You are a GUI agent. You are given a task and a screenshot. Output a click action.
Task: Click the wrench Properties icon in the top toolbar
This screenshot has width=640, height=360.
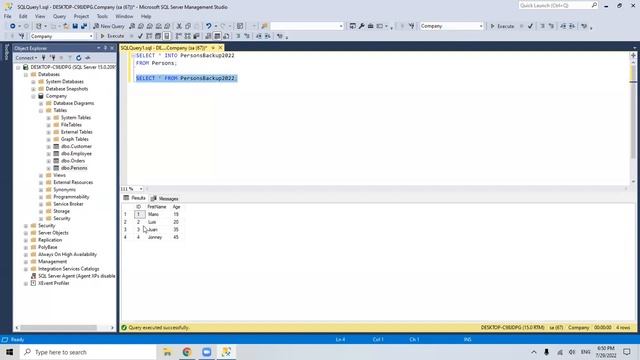[x=362, y=26]
